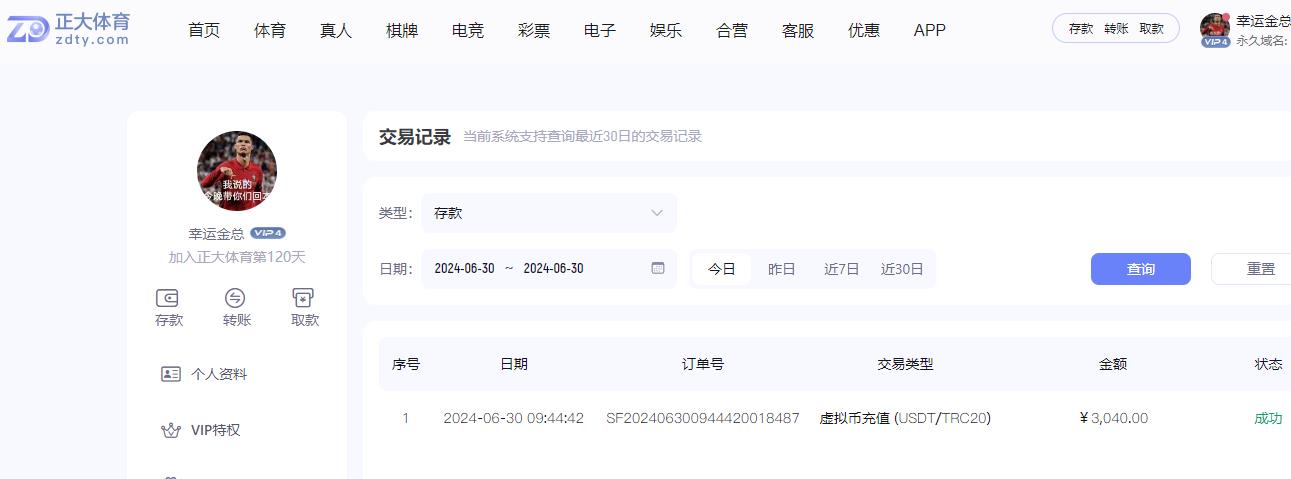The width and height of the screenshot is (1291, 479).
Task: Click the 订单号 column header
Action: click(x=703, y=364)
